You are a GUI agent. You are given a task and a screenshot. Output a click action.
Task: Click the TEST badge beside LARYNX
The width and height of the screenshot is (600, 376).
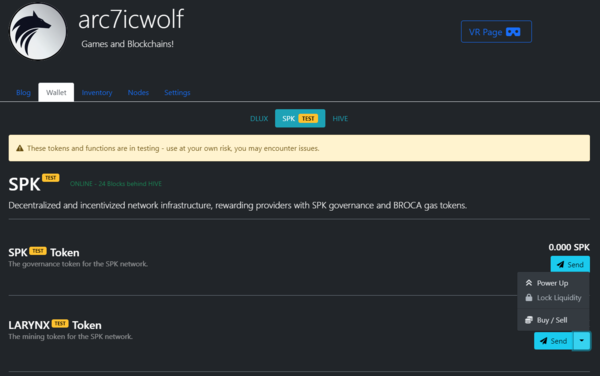tap(60, 324)
